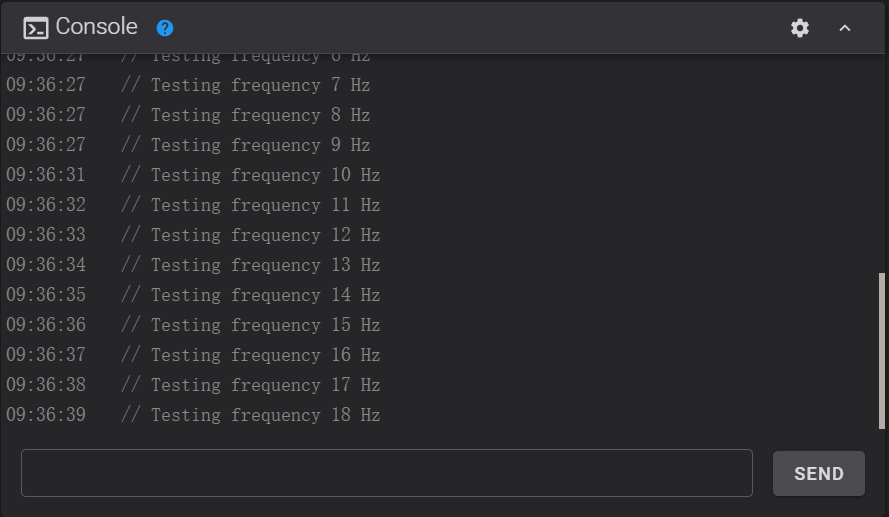
Task: Collapse the Console panel with the chevron
Action: [845, 28]
